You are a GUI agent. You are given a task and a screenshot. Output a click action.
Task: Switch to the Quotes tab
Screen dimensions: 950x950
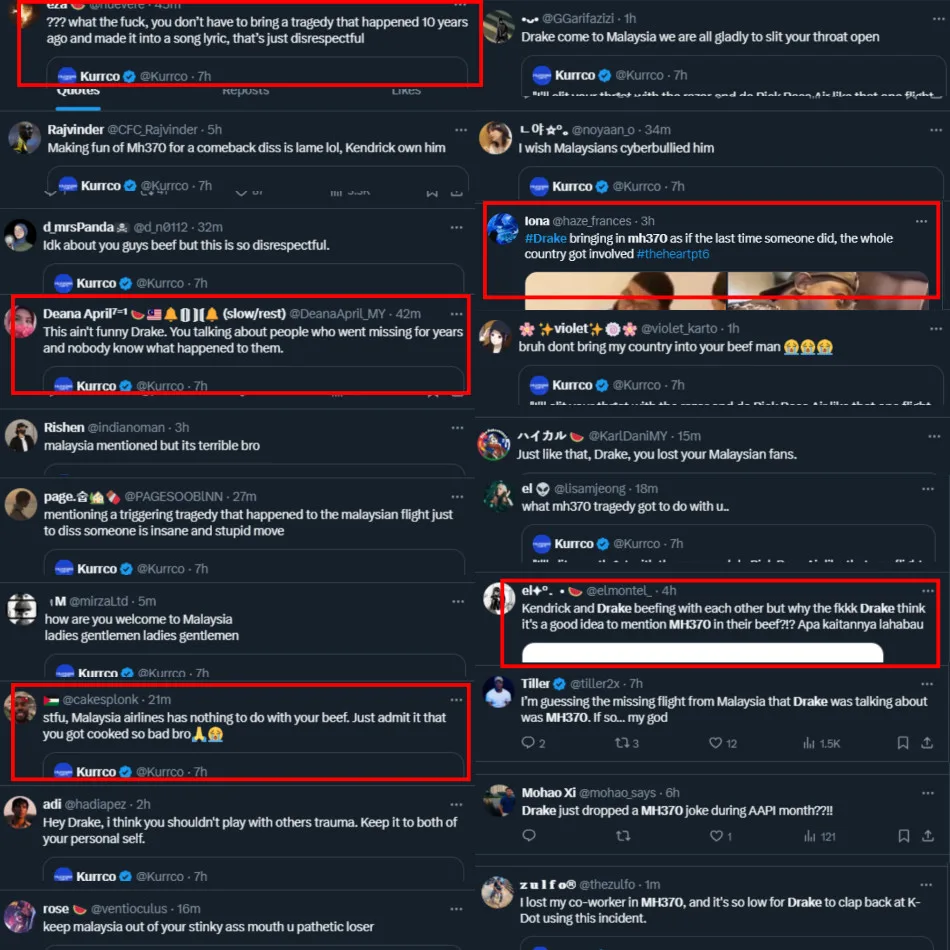coord(78,92)
